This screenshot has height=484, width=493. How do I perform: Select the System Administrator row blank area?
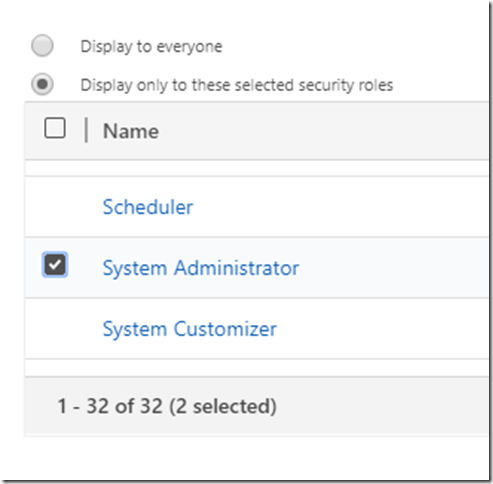click(x=393, y=268)
